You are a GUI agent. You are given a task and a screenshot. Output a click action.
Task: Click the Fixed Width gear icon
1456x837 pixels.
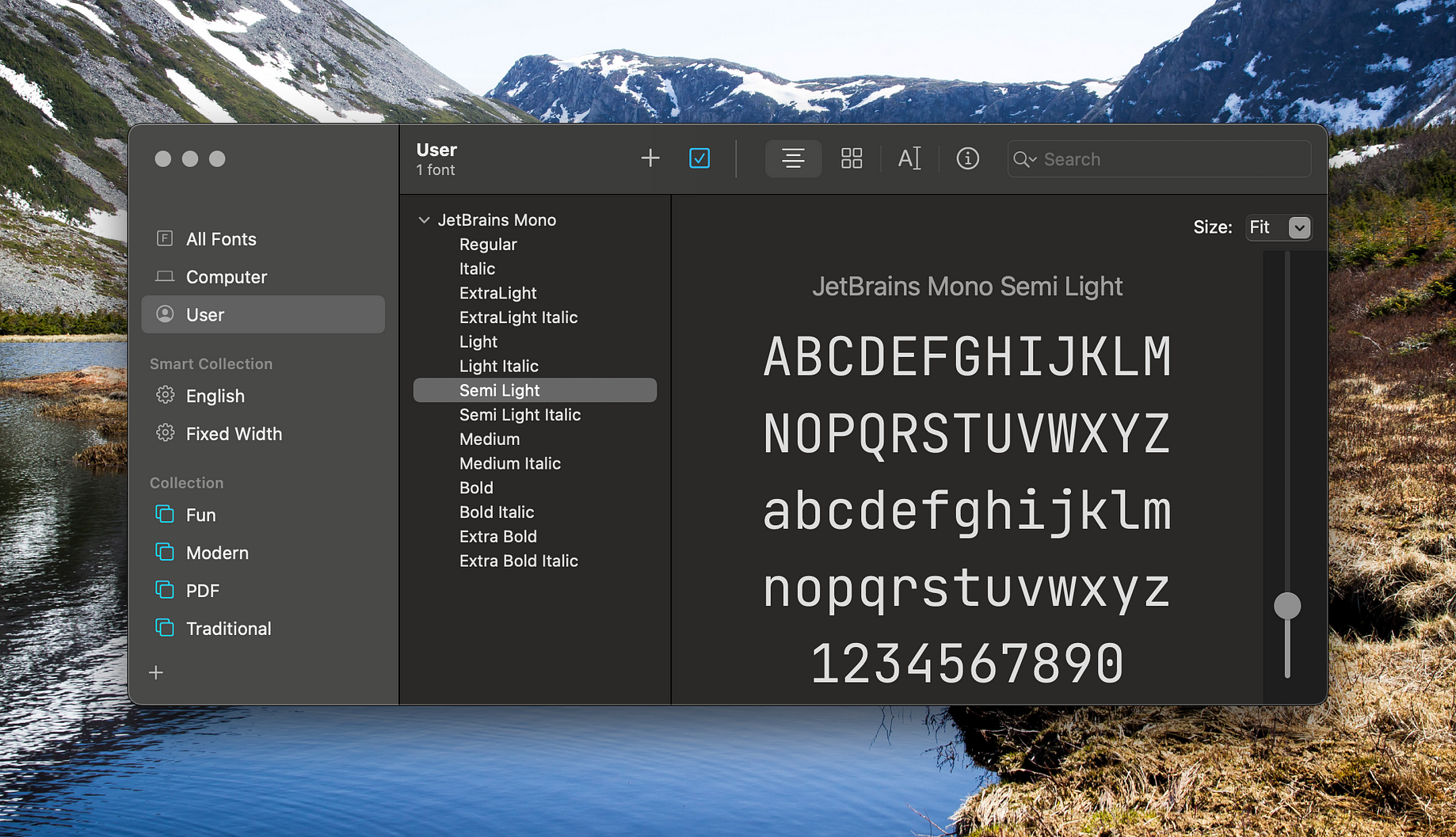[x=165, y=432]
